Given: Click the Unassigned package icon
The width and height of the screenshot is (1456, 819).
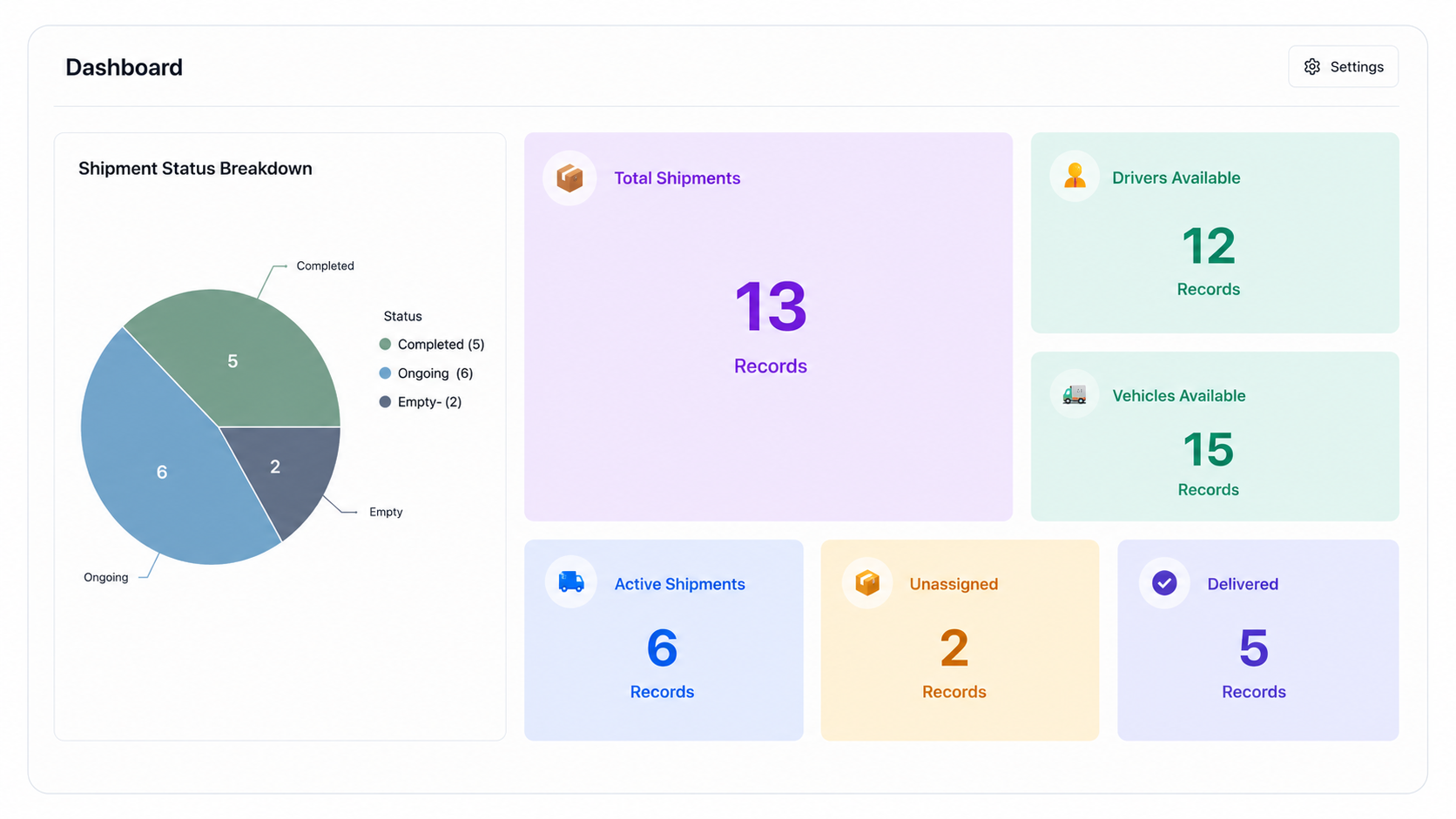Looking at the screenshot, I should click(867, 582).
